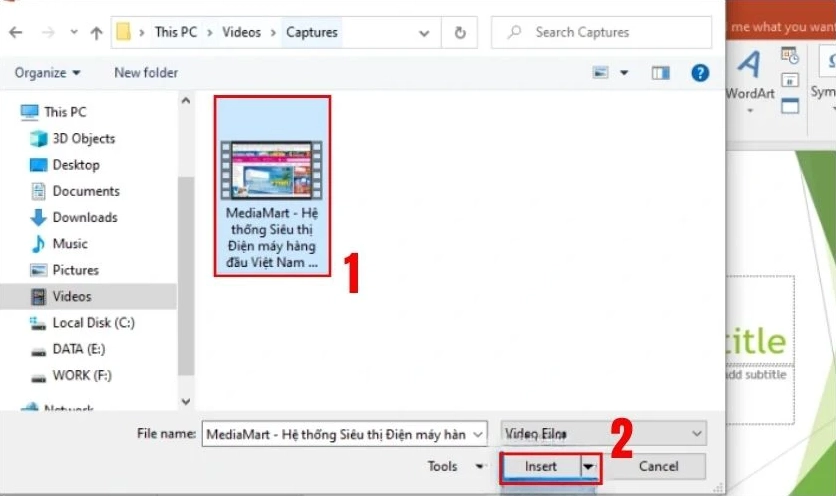Image resolution: width=836 pixels, height=496 pixels.
Task: Click the folder icon in address bar
Action: pyautogui.click(x=124, y=32)
